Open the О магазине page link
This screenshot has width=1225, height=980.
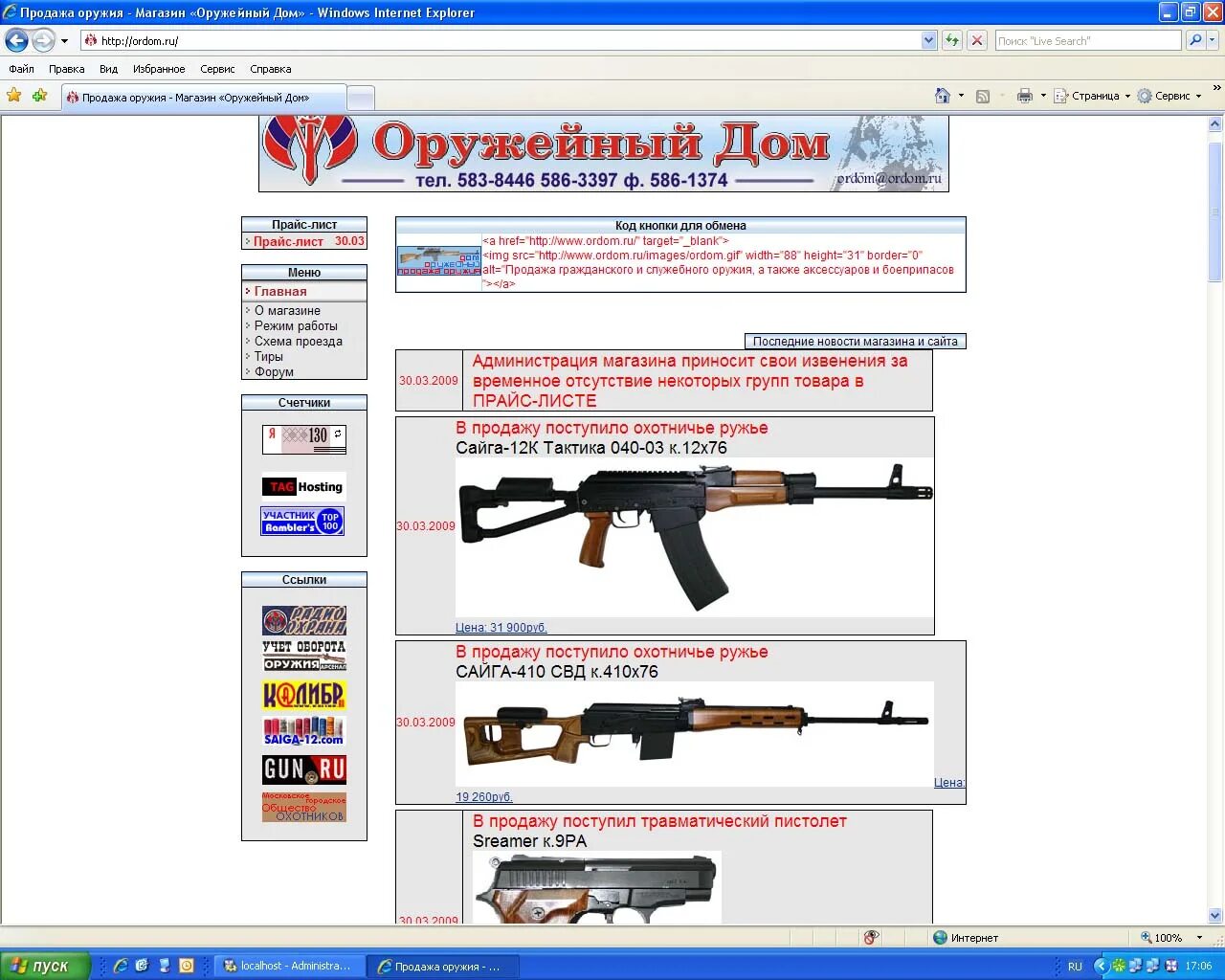point(287,310)
